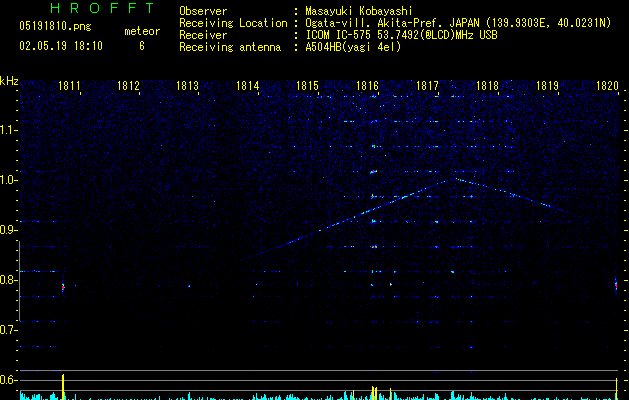Click the 1815 time axis label
Image resolution: width=629 pixels, height=400 pixels.
point(307,86)
